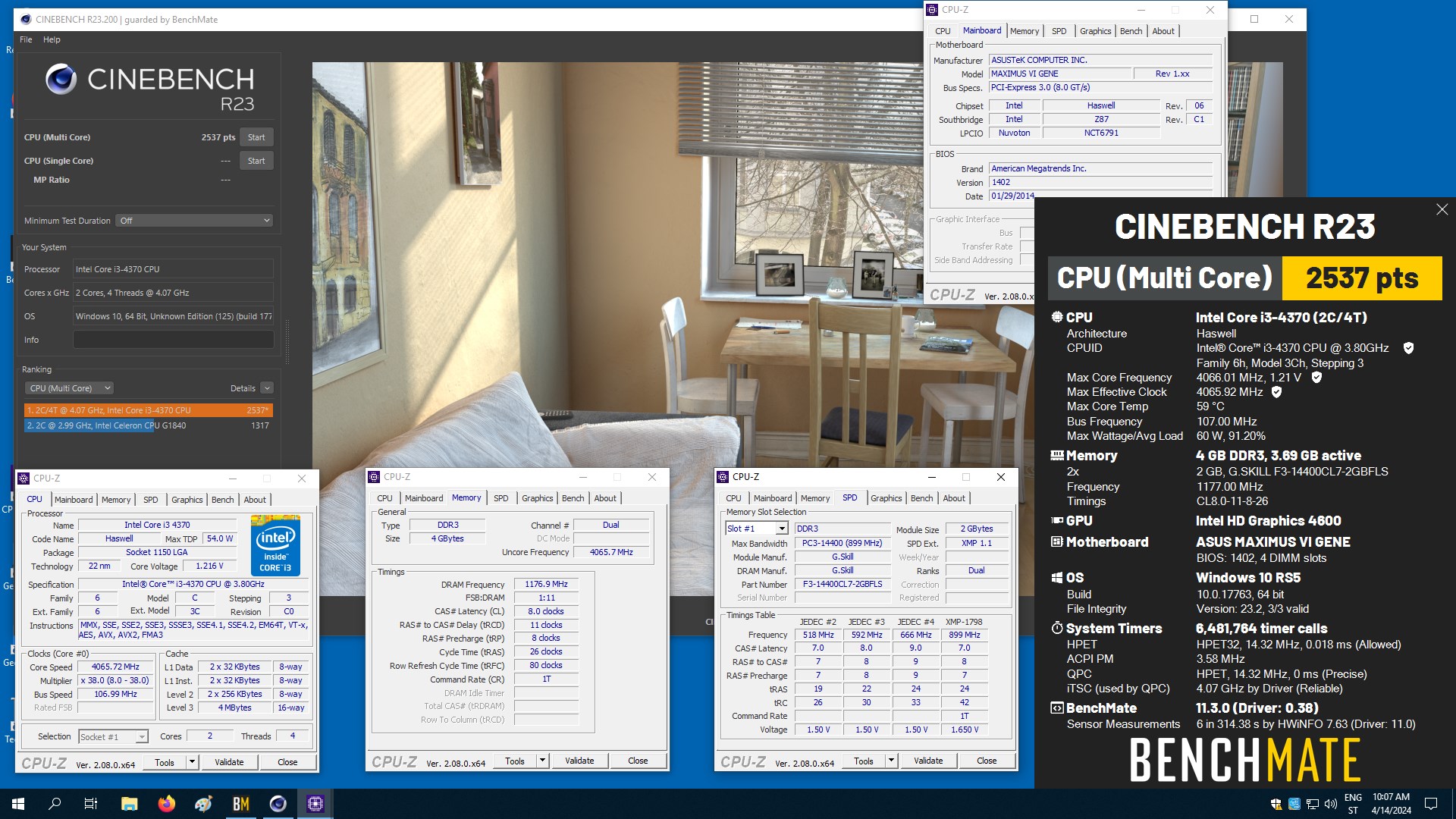Open the BenchMate app in the taskbar
Viewport: 1456px width, 819px height.
coord(241,804)
